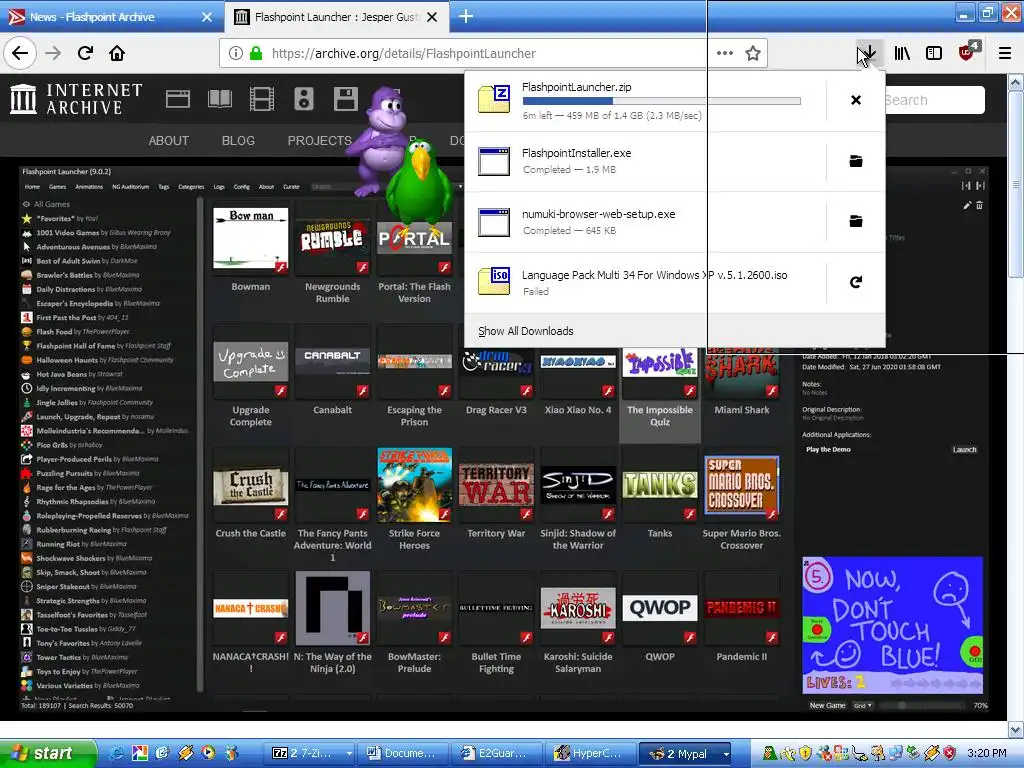Cancel the FlashpointLauncher.zip download

(856, 100)
